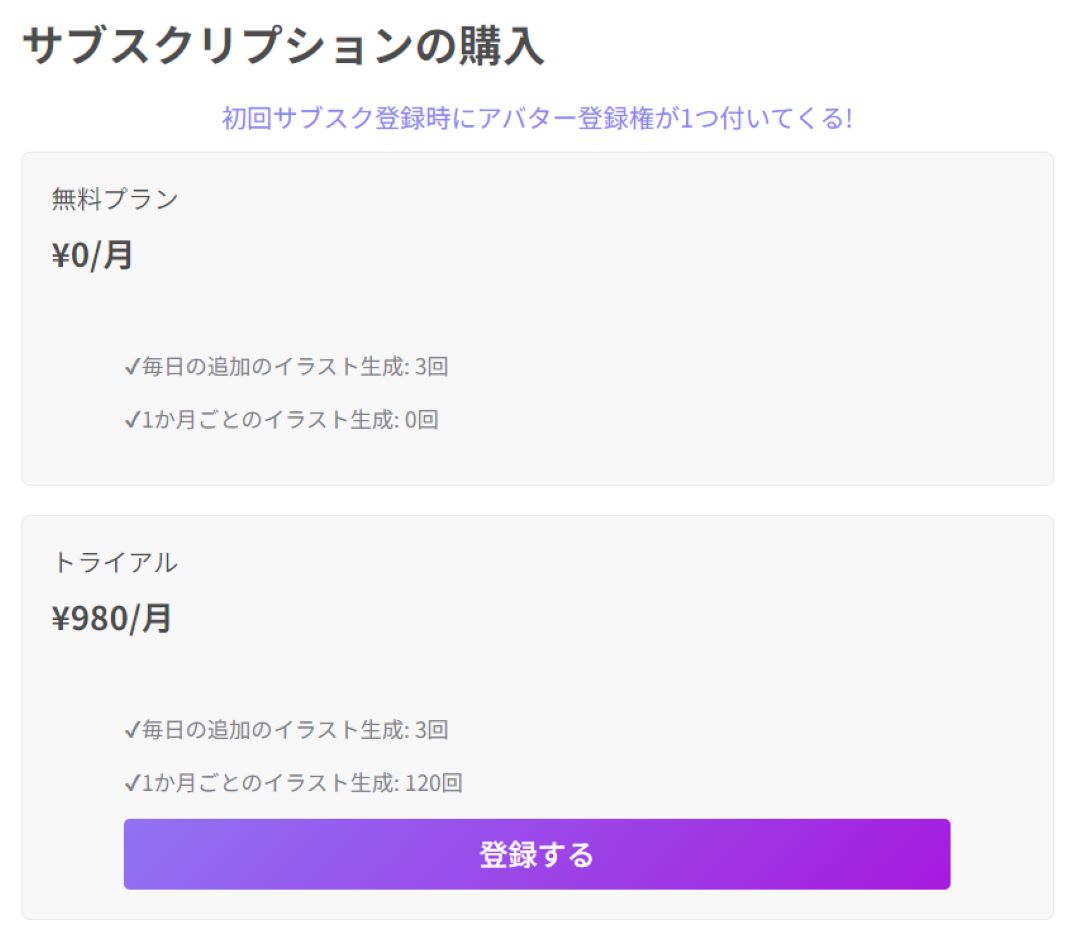Click the 登録する button
The height and width of the screenshot is (938, 1080).
tap(536, 854)
